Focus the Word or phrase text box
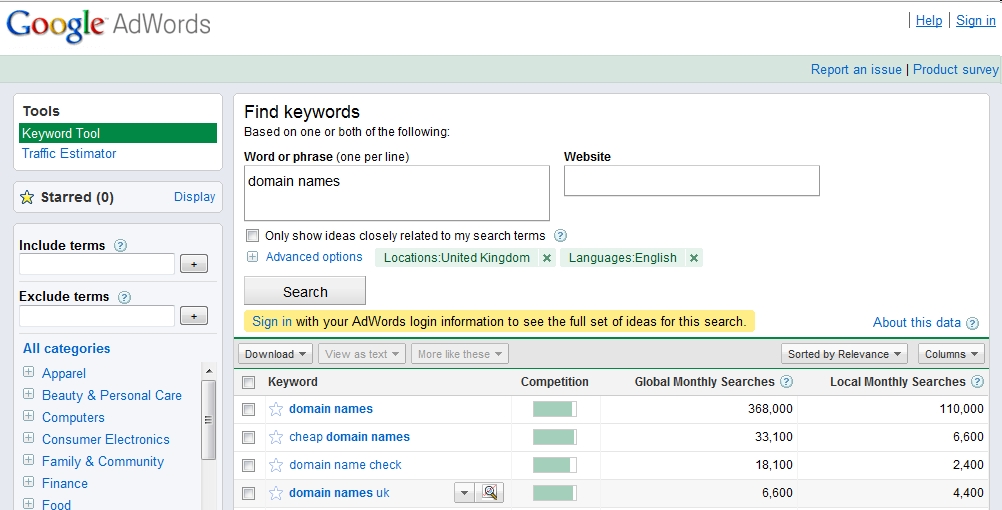Screen dimensions: 1002x510 pos(397,193)
